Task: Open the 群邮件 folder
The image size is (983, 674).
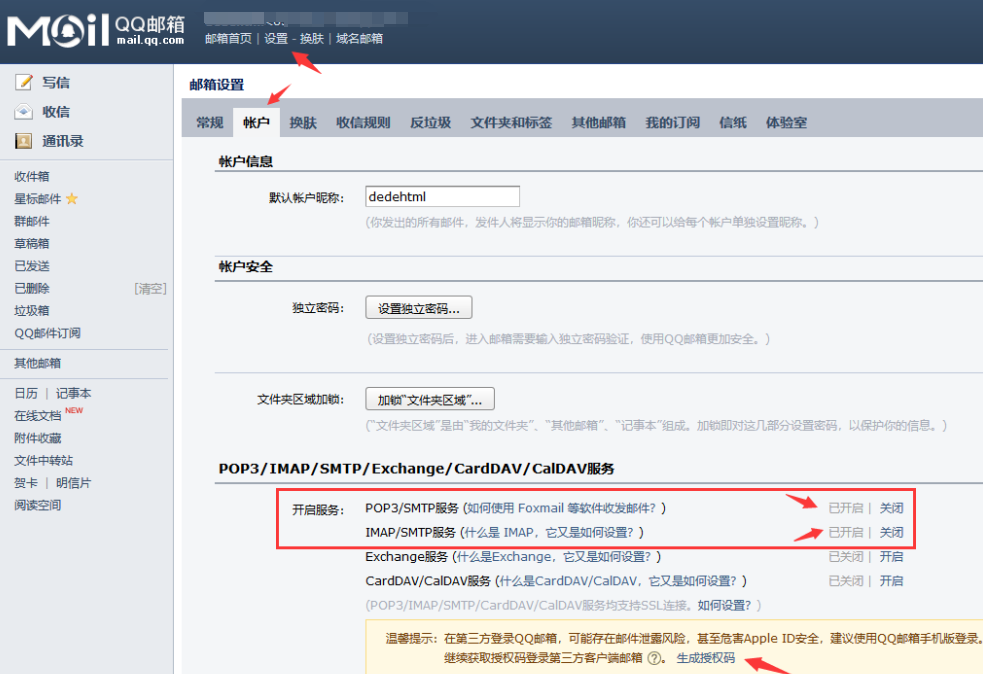Action: 32,221
